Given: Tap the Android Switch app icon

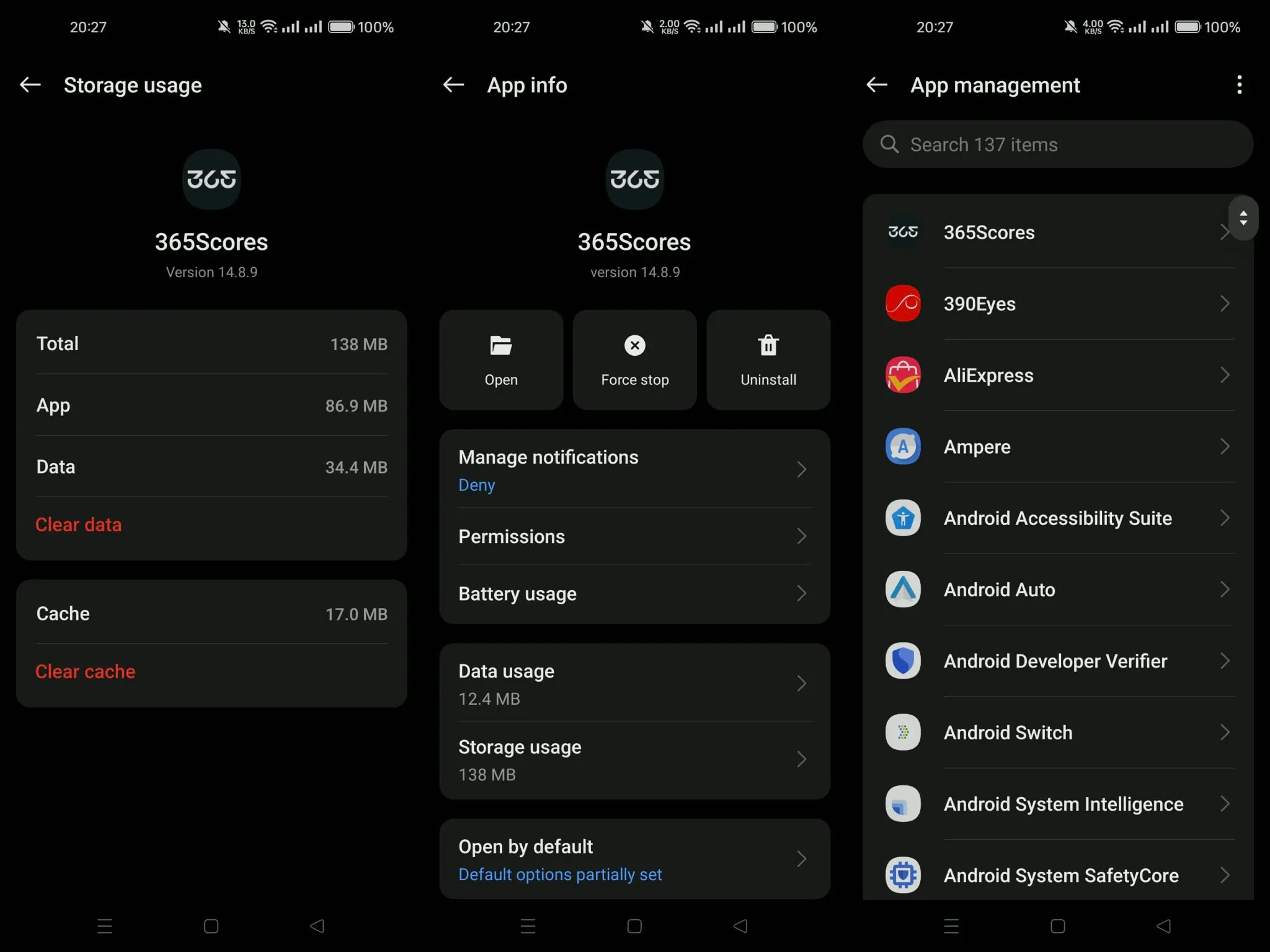Looking at the screenshot, I should coord(903,732).
